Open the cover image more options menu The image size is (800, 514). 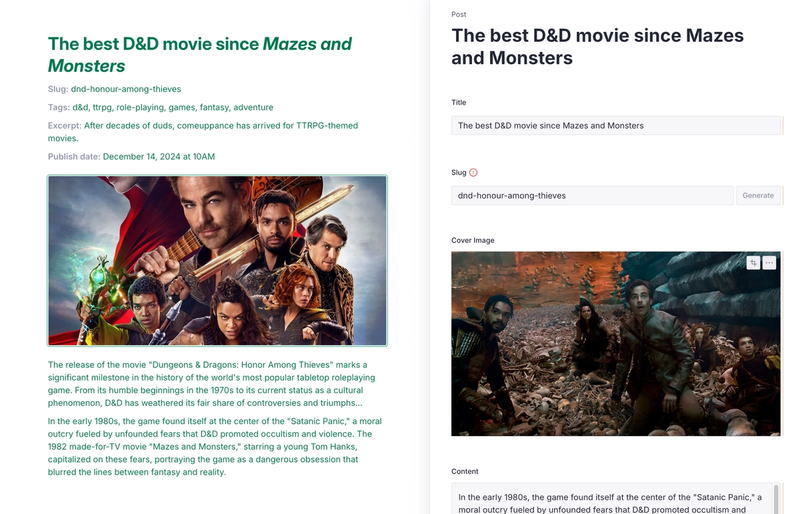(769, 263)
